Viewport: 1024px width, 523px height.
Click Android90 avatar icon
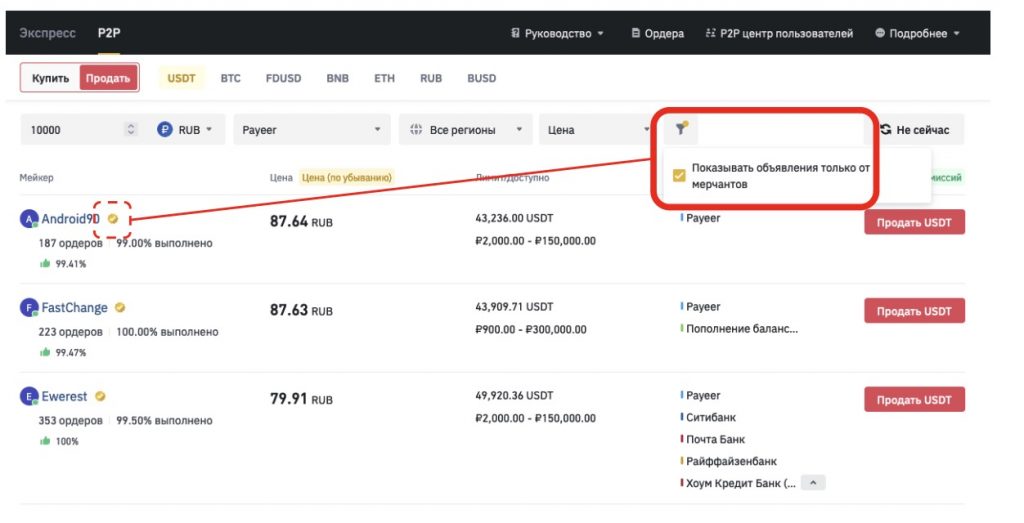click(29, 219)
